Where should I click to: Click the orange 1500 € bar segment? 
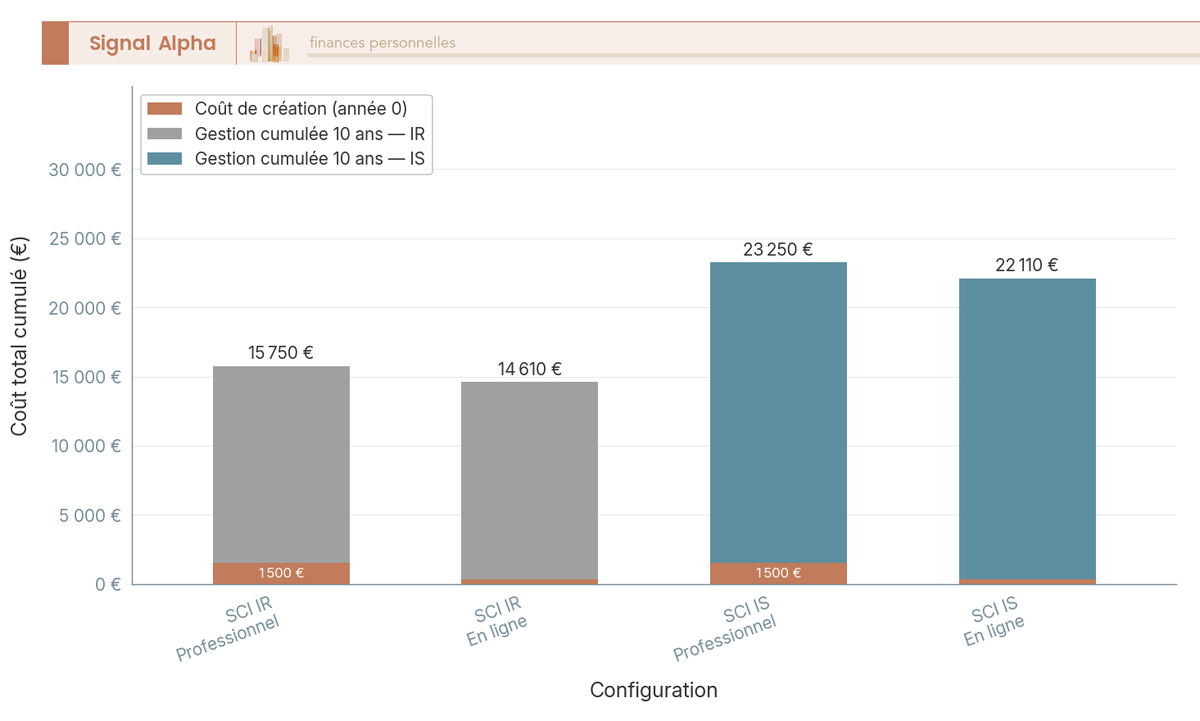pos(280,571)
